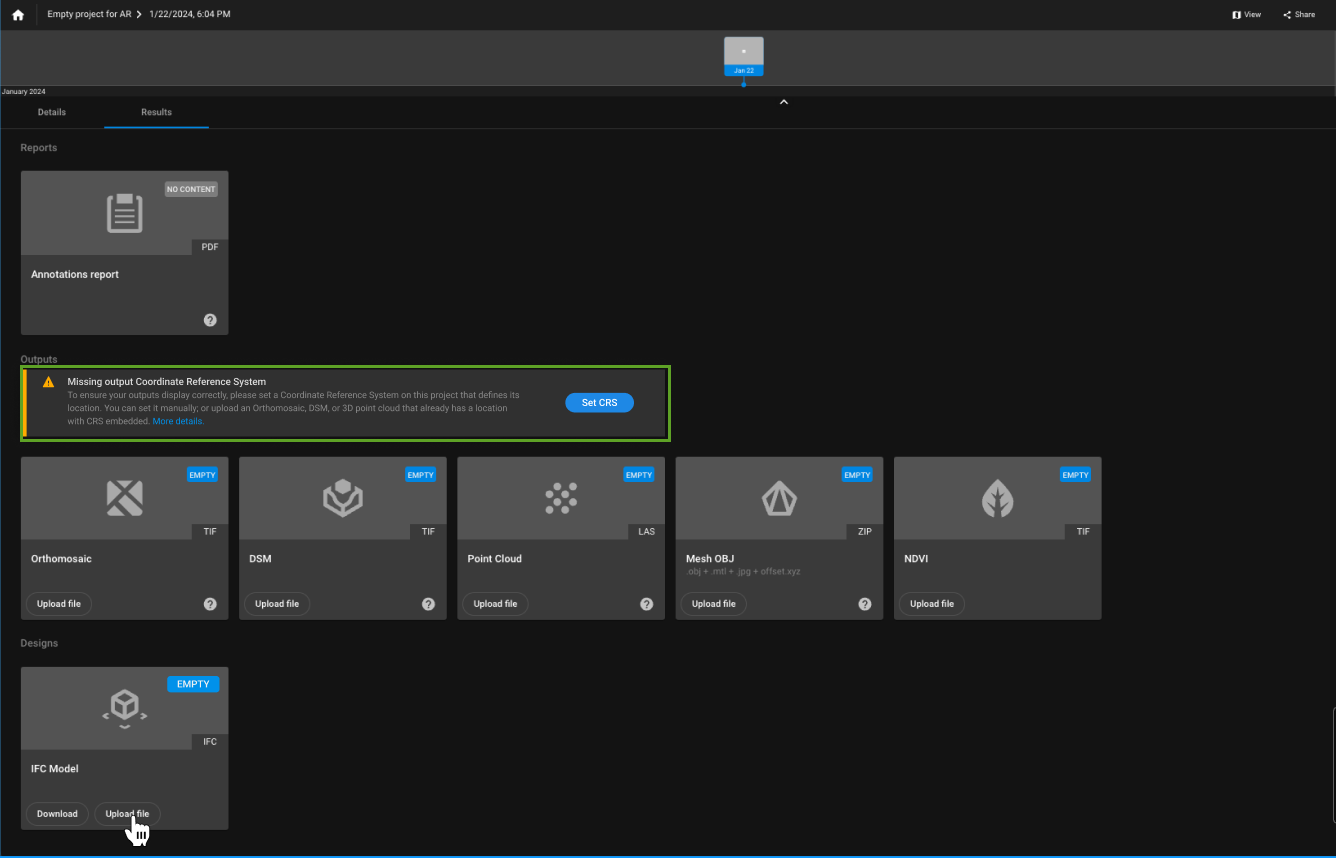Screen dimensions: 1336x858
Task: Click the Orthomosaic mosaic icon
Action: click(x=124, y=497)
